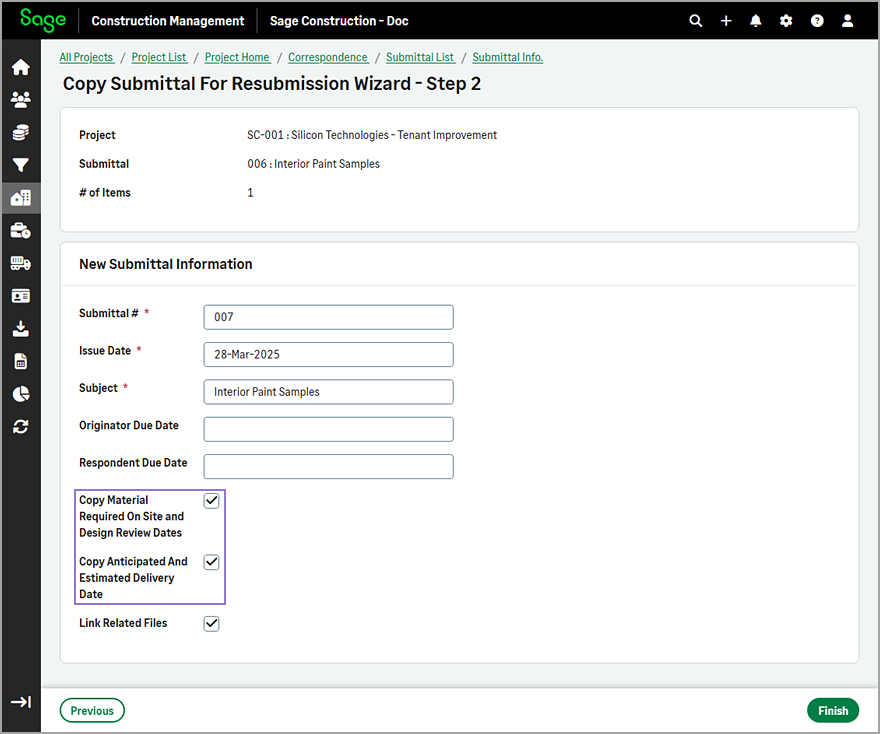The width and height of the screenshot is (880, 734).
Task: Open the buildings projects sidebar icon
Action: click(21, 198)
